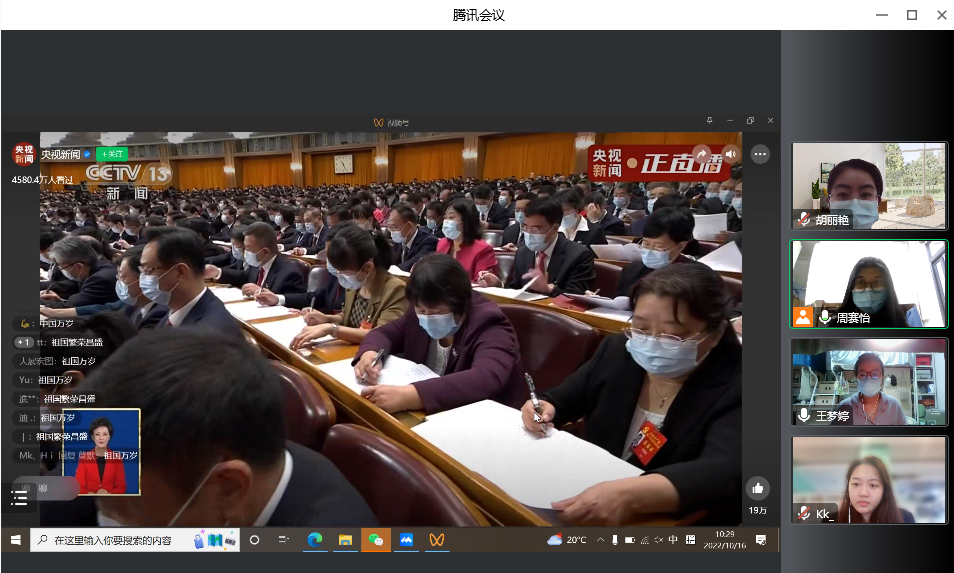Image resolution: width=954 pixels, height=573 pixels.
Task: Open Microsoft Edge from the taskbar
Action: [x=314, y=540]
